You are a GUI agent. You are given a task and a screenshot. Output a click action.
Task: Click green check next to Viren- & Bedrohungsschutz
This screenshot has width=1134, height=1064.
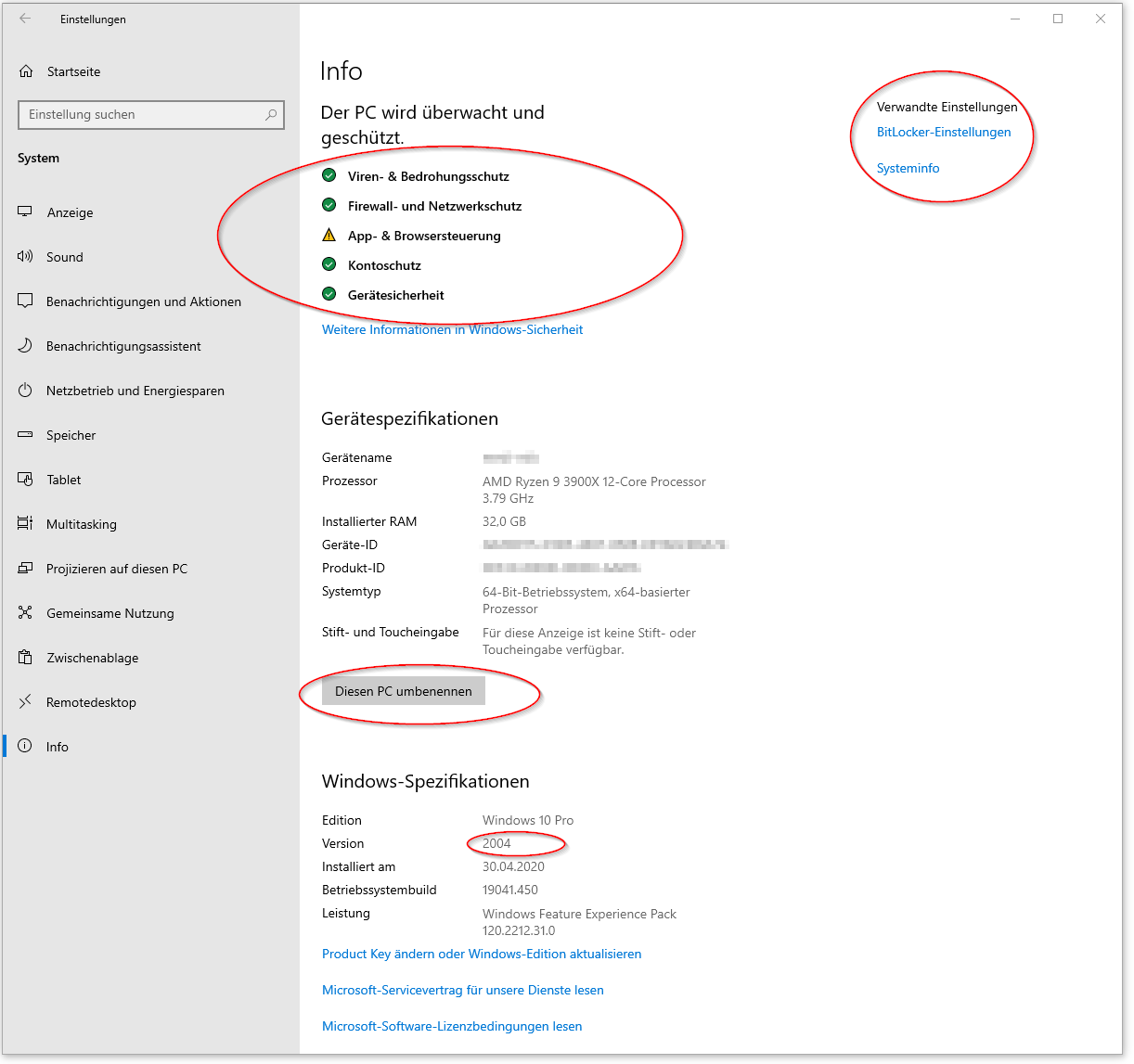[x=329, y=175]
